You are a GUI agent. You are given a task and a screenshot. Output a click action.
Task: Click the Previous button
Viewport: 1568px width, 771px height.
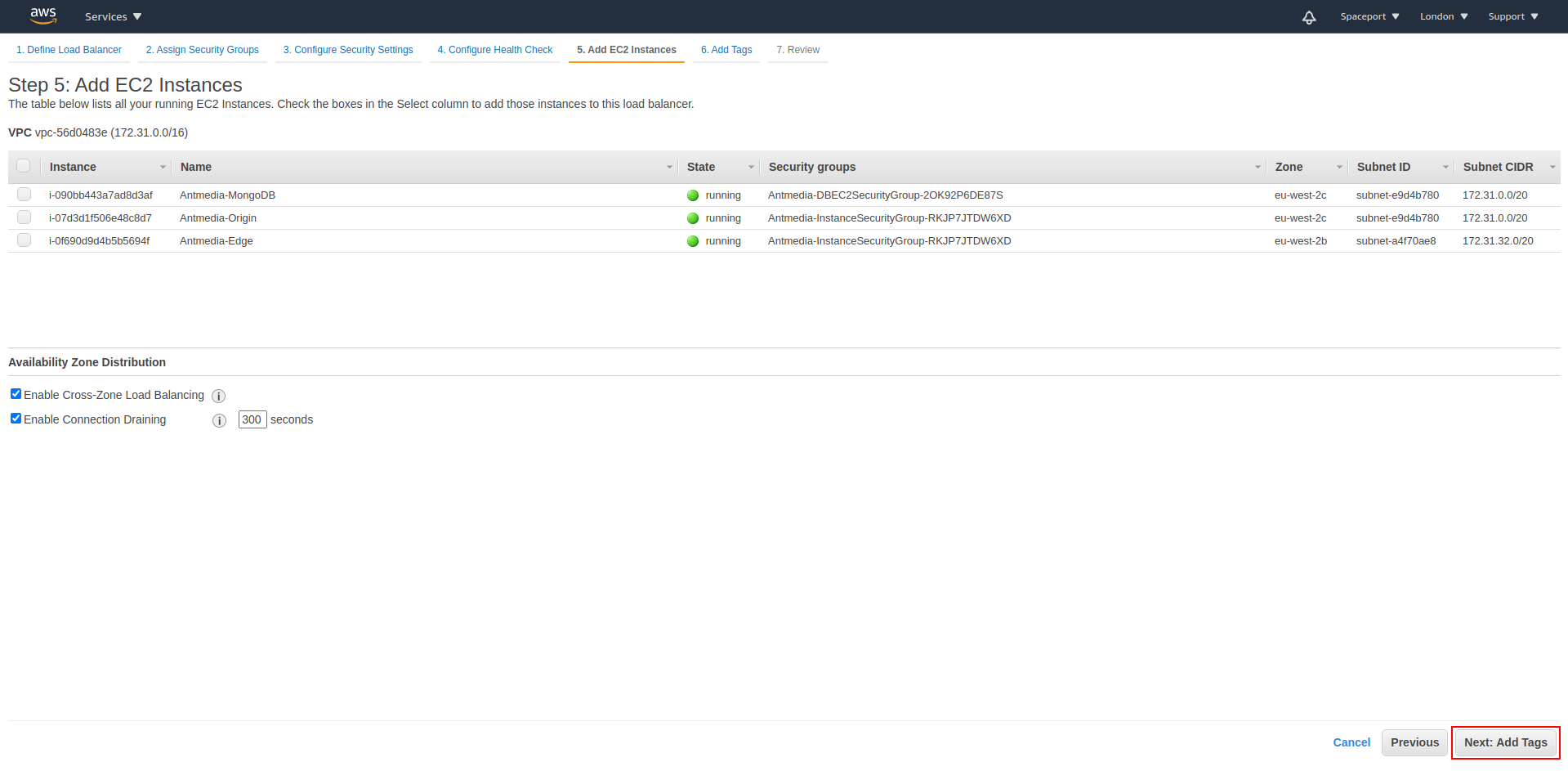click(x=1414, y=742)
